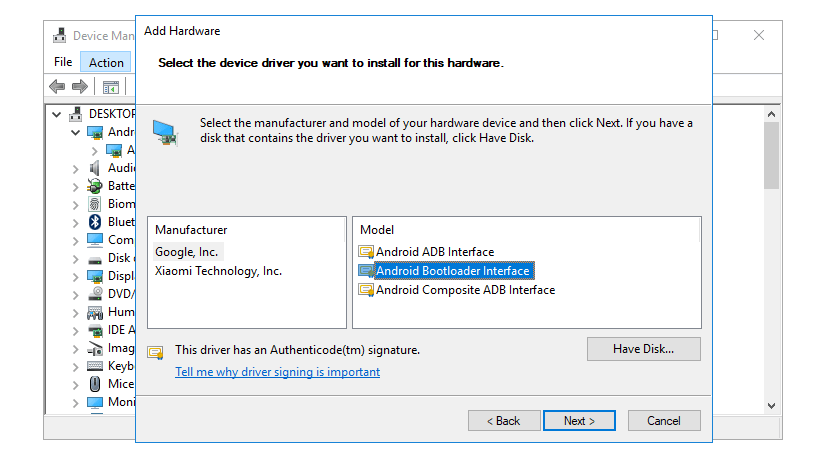822x467 pixels.
Task: Close the Device Manager window
Action: tap(759, 36)
